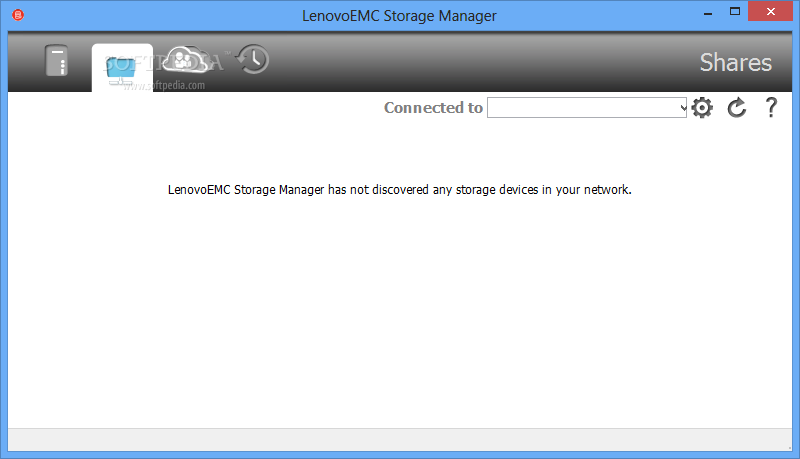Click the Connected to label
Viewport: 800px width, 459px height.
click(x=433, y=108)
